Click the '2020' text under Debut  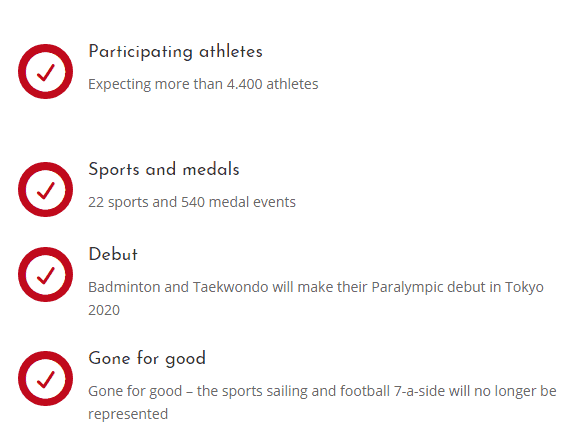(x=104, y=310)
